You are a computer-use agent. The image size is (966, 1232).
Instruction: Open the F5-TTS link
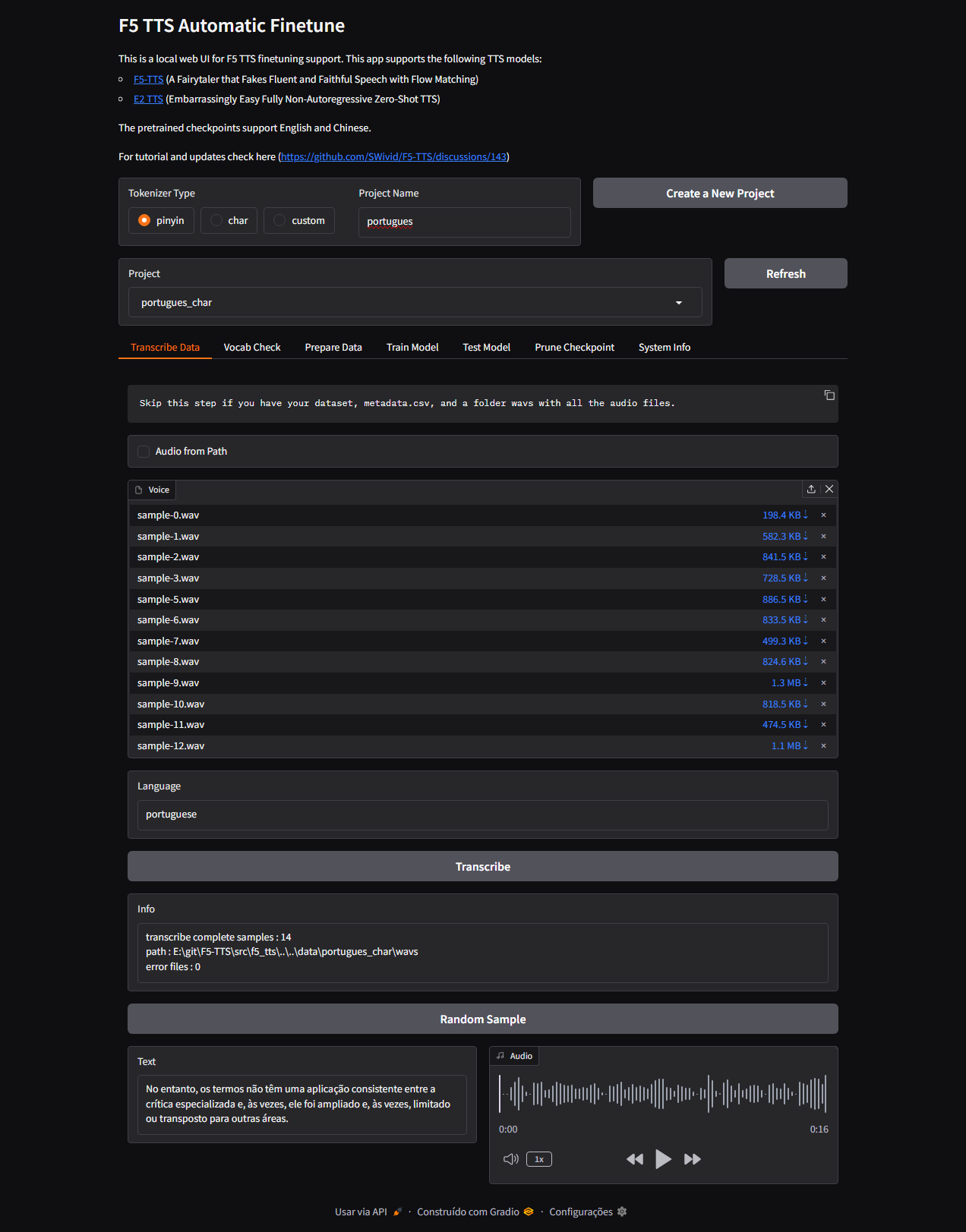tap(148, 80)
